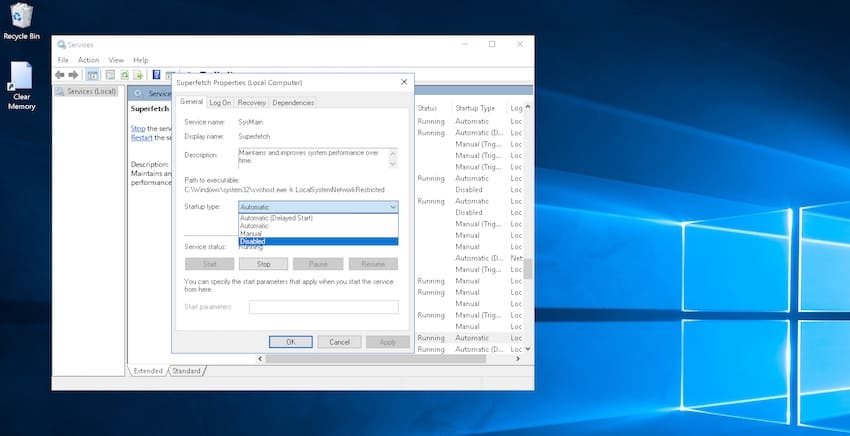The height and width of the screenshot is (436, 850).
Task: Choose the Automatic option in open list
Action: pos(319,226)
